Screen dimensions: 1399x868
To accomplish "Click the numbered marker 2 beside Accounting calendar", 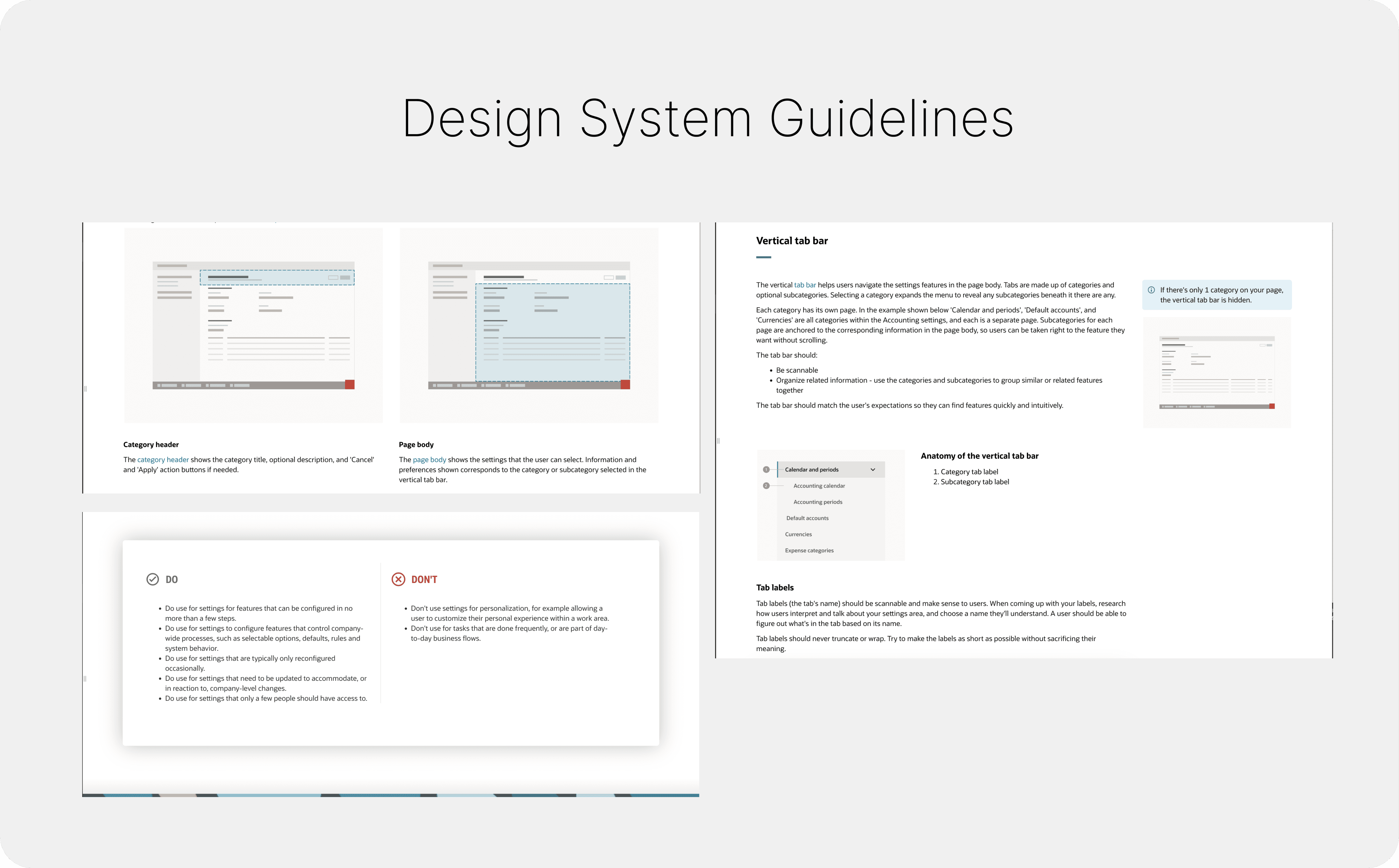I will coord(766,486).
